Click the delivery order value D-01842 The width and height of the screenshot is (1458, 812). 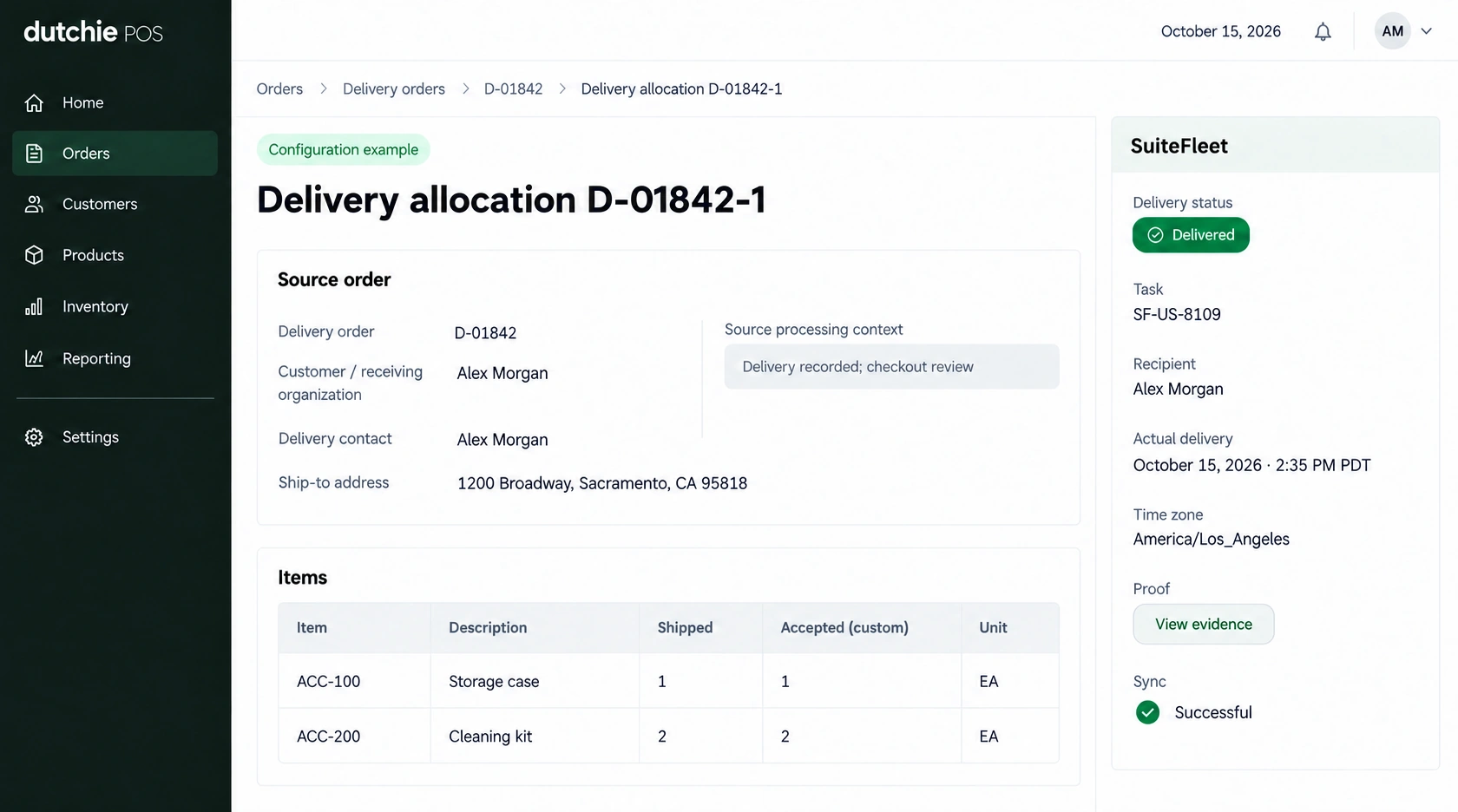click(x=485, y=333)
